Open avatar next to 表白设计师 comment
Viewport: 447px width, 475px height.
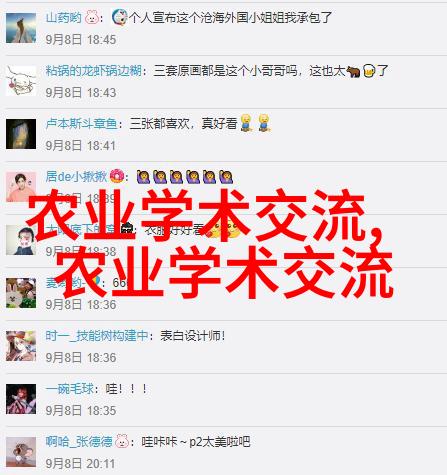coord(21,346)
